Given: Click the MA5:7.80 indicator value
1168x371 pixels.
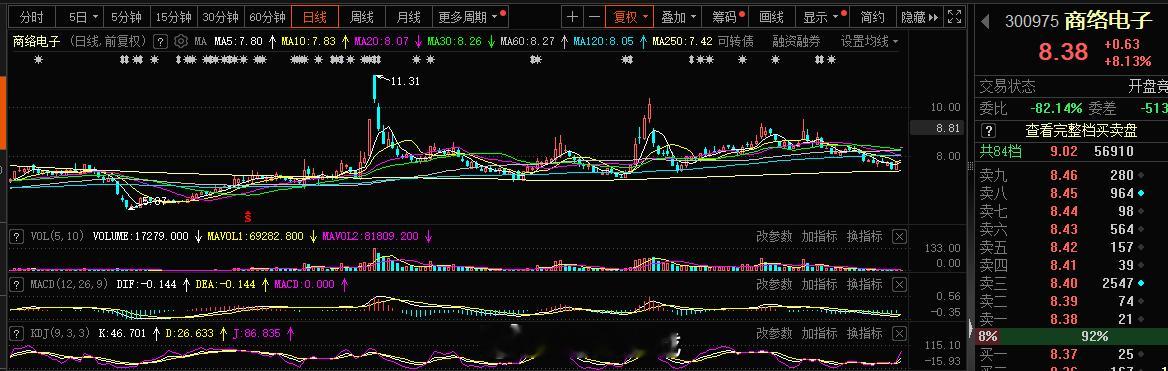Looking at the screenshot, I should click(238, 41).
